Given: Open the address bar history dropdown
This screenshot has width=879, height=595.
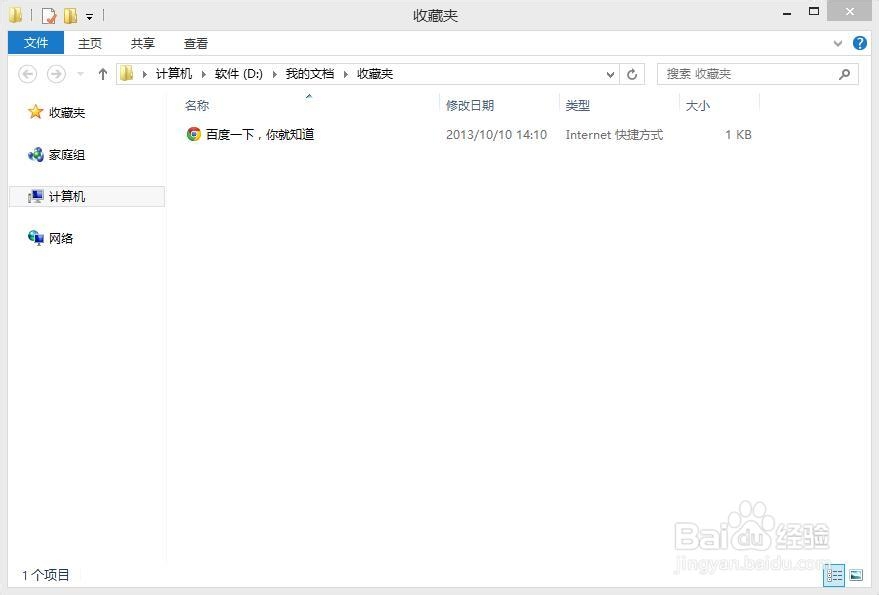Looking at the screenshot, I should [x=610, y=74].
